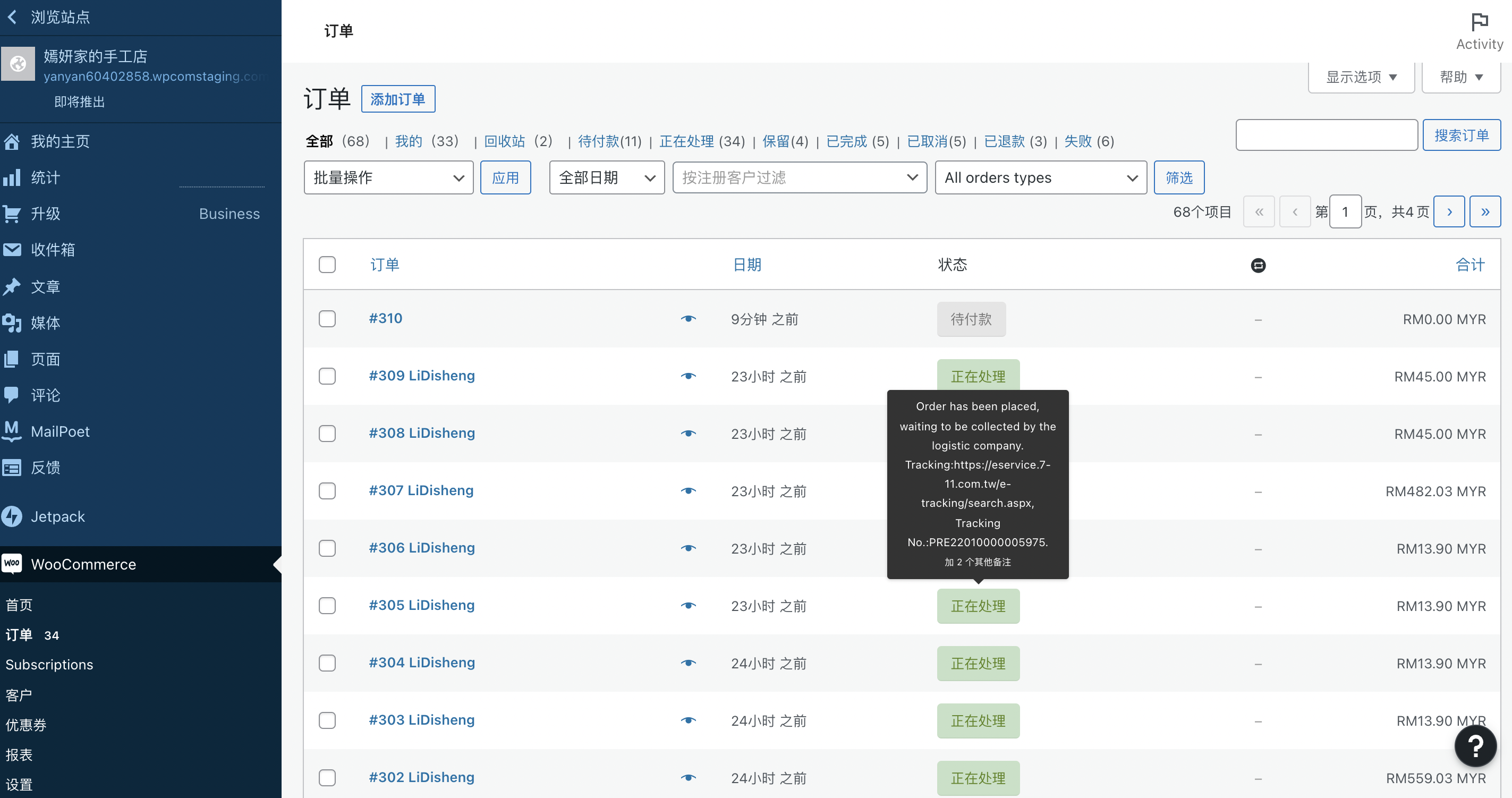Screen dimensions: 1512x798
Task: Open the 全部日期 date filter dropdown
Action: point(607,177)
